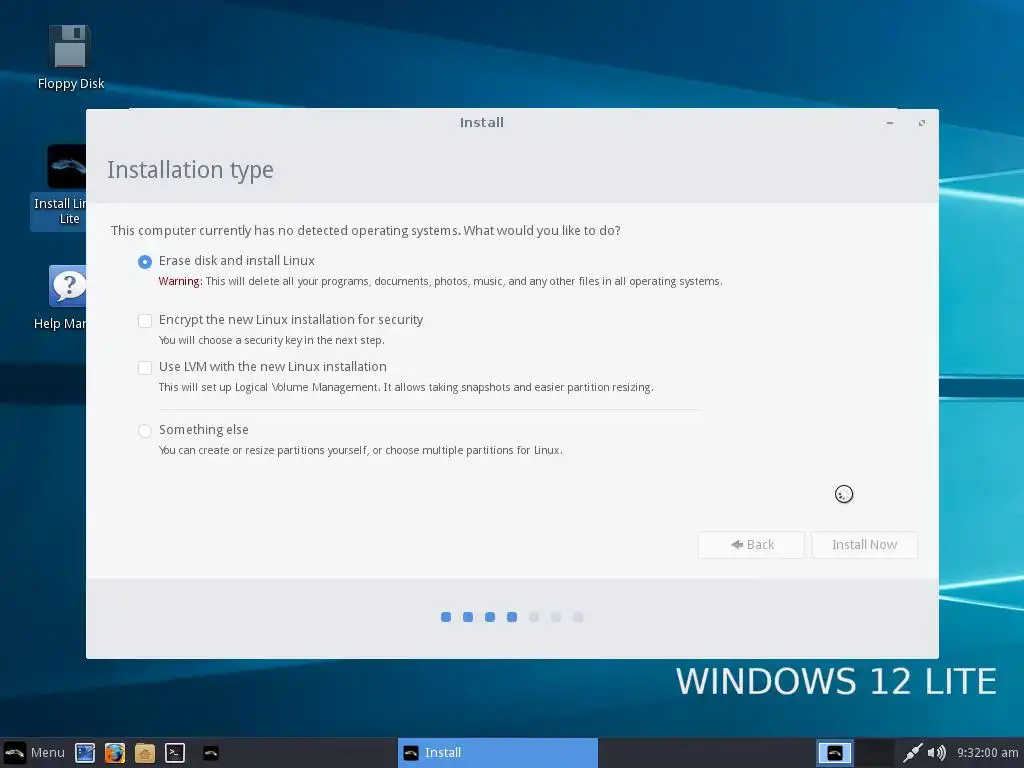Screen dimensions: 1024x768
Task: Click text about choosing a security key
Action: click(x=272, y=340)
